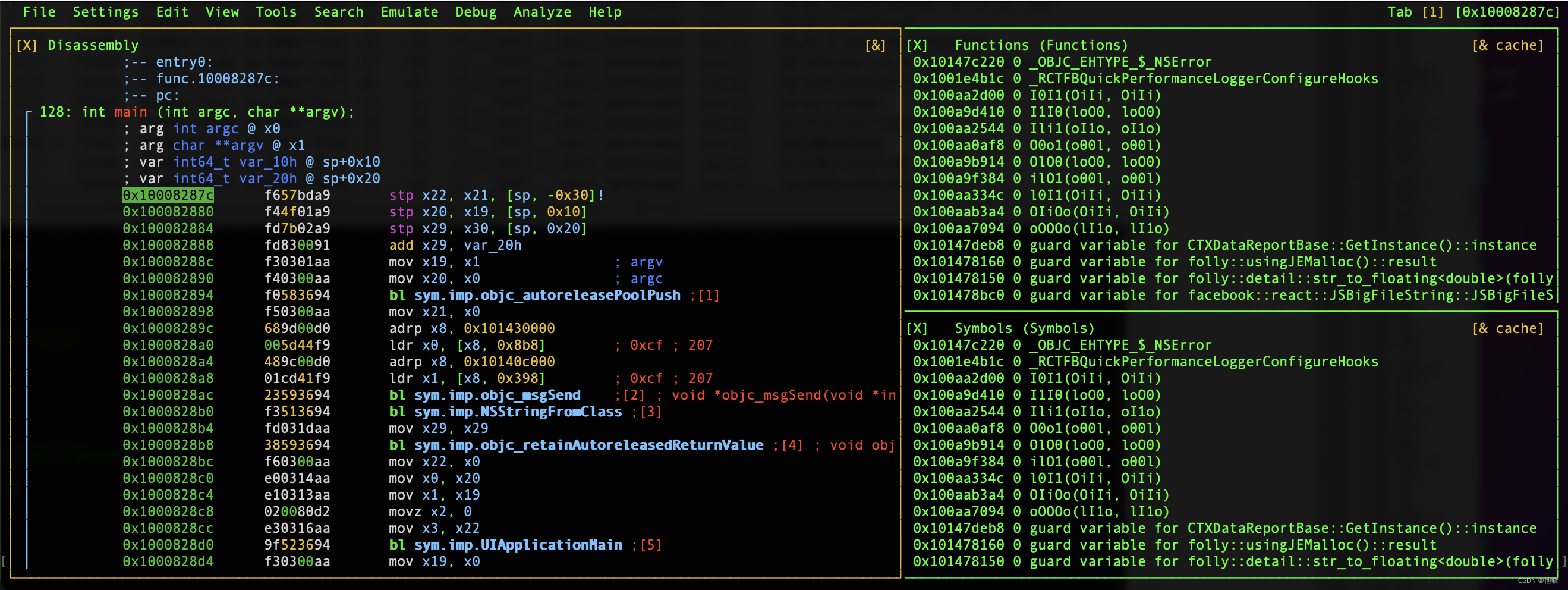
Task: Open the Emulate menu
Action: pyautogui.click(x=410, y=11)
